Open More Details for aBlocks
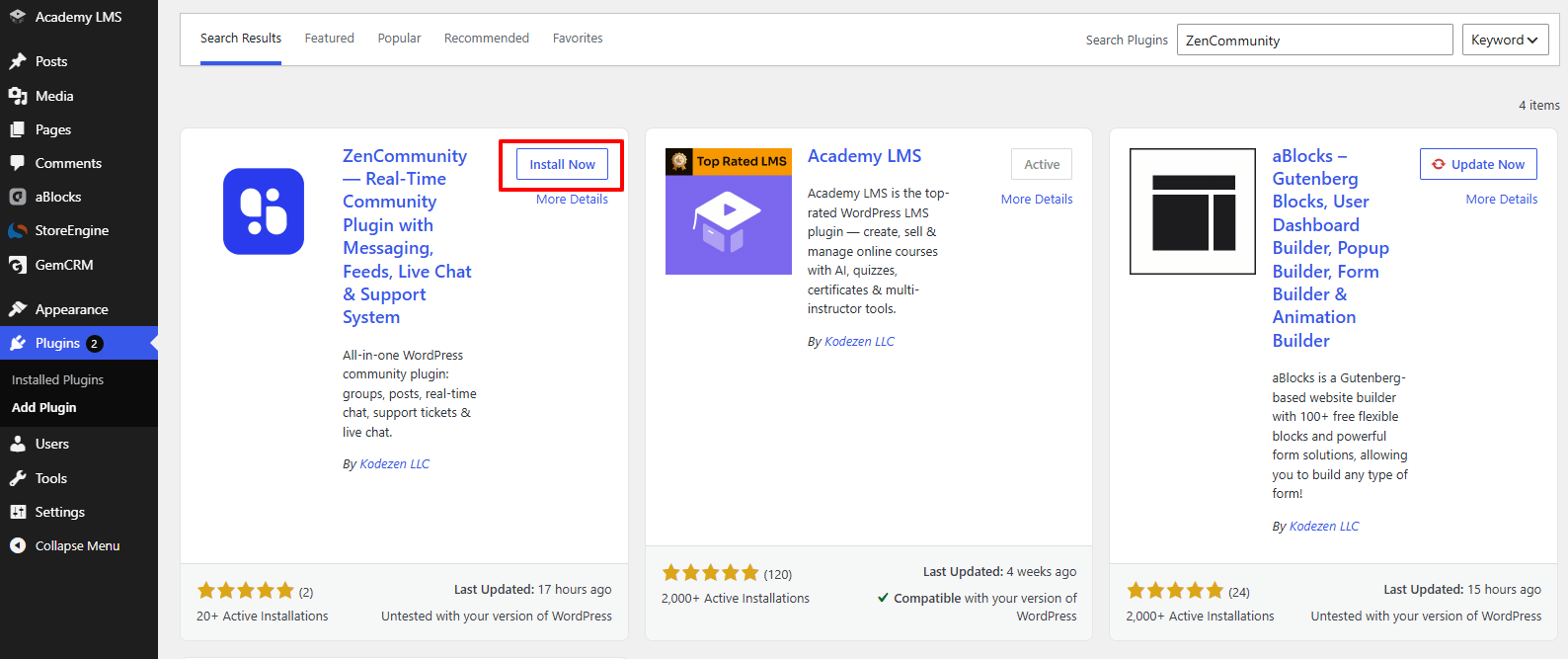 (1502, 199)
